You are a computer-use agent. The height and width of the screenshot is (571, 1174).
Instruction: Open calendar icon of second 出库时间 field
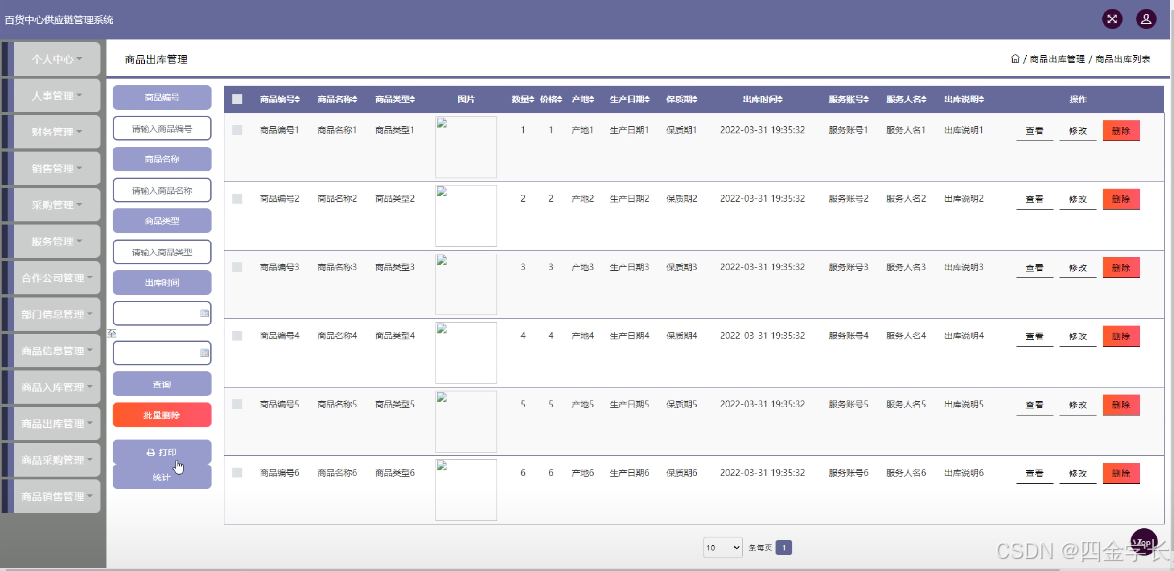click(204, 352)
